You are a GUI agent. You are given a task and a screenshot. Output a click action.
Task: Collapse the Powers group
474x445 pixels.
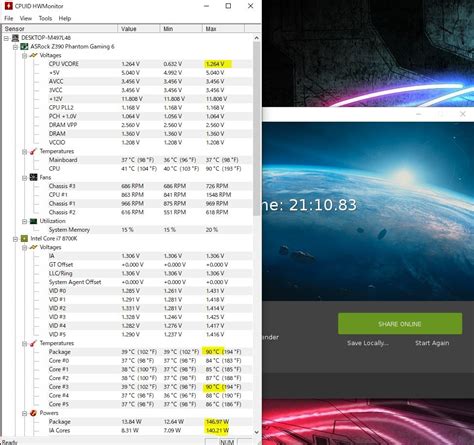coord(24,413)
